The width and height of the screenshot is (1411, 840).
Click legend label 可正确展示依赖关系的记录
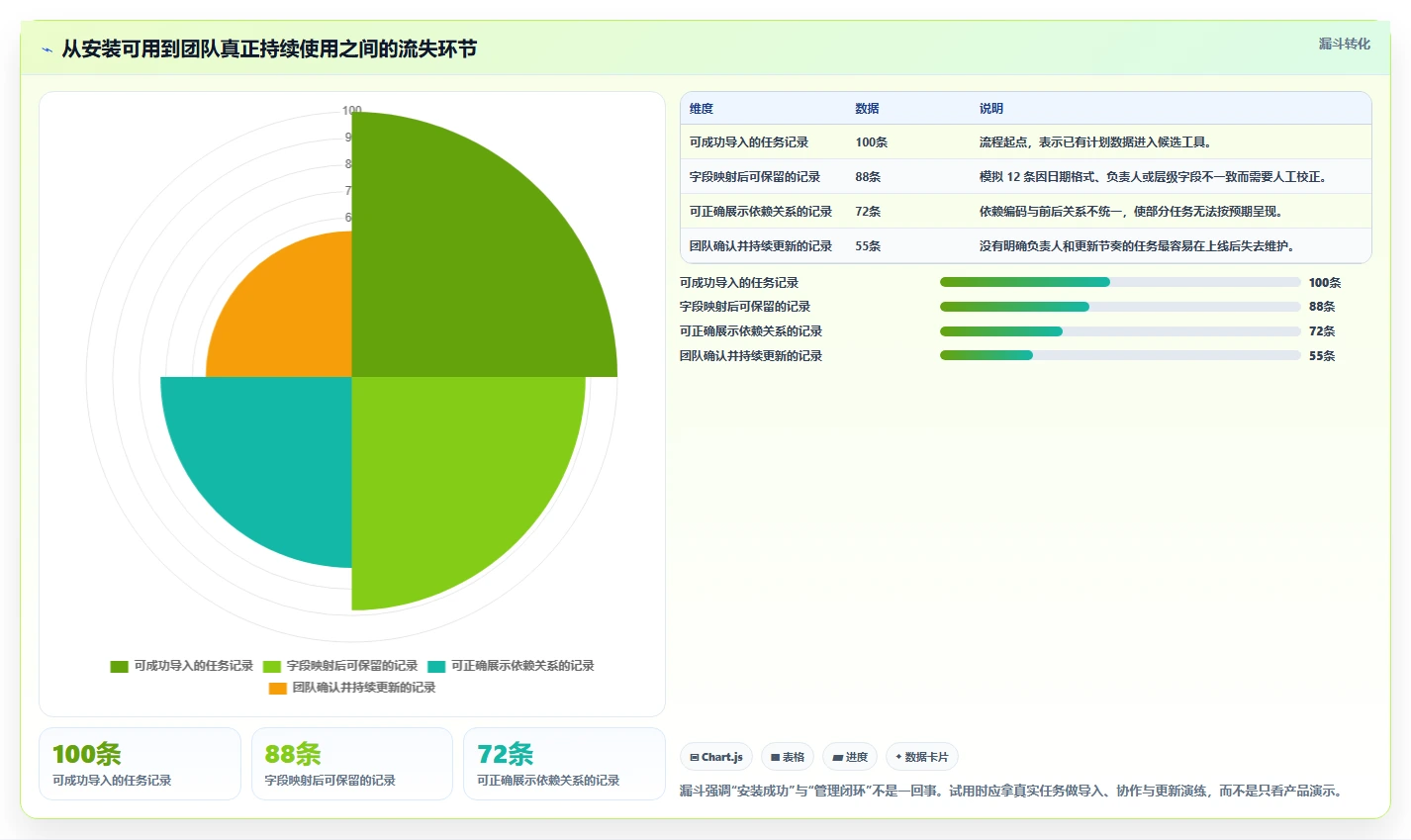click(x=522, y=666)
